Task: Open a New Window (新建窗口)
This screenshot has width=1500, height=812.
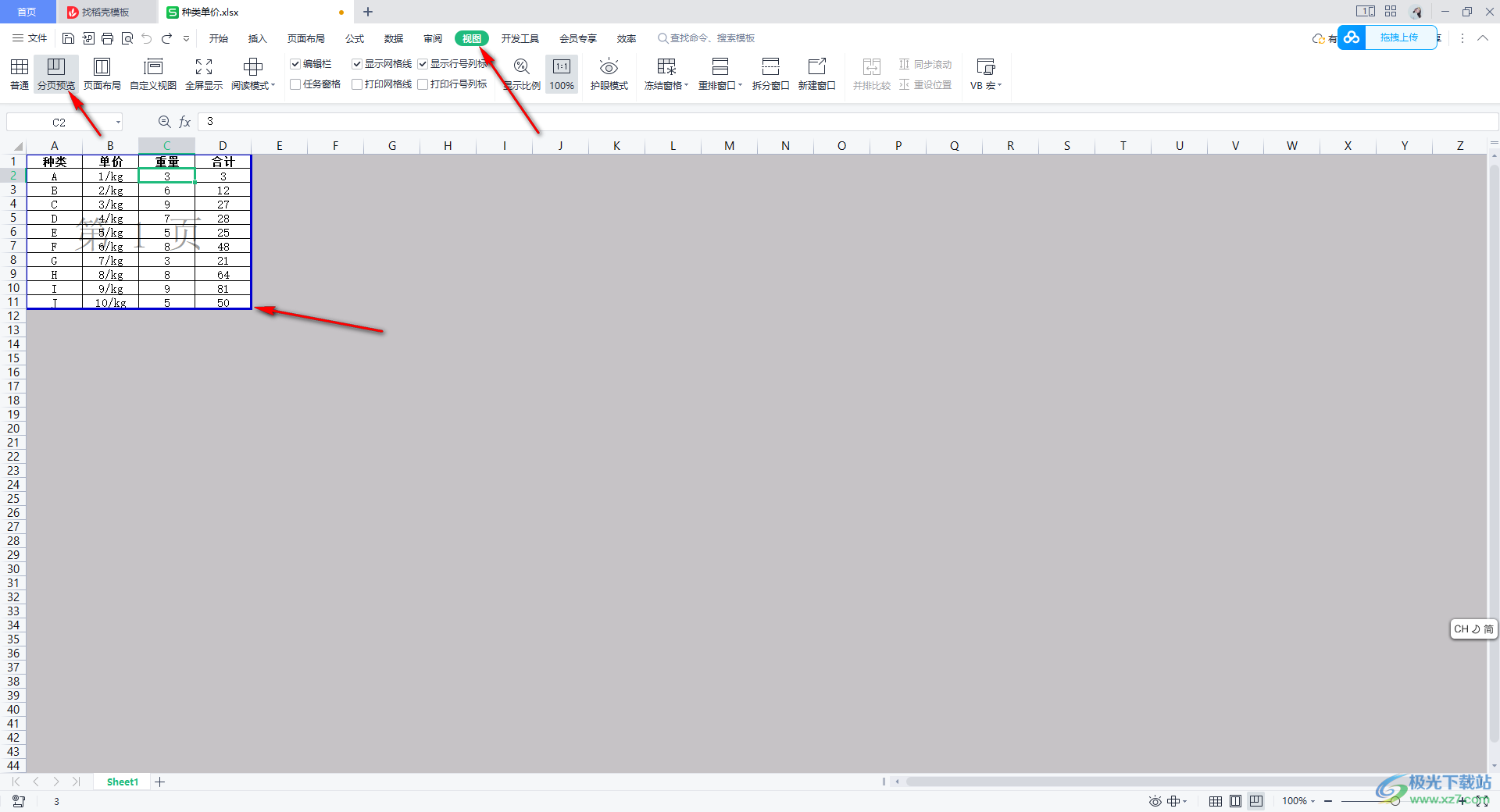Action: click(816, 74)
